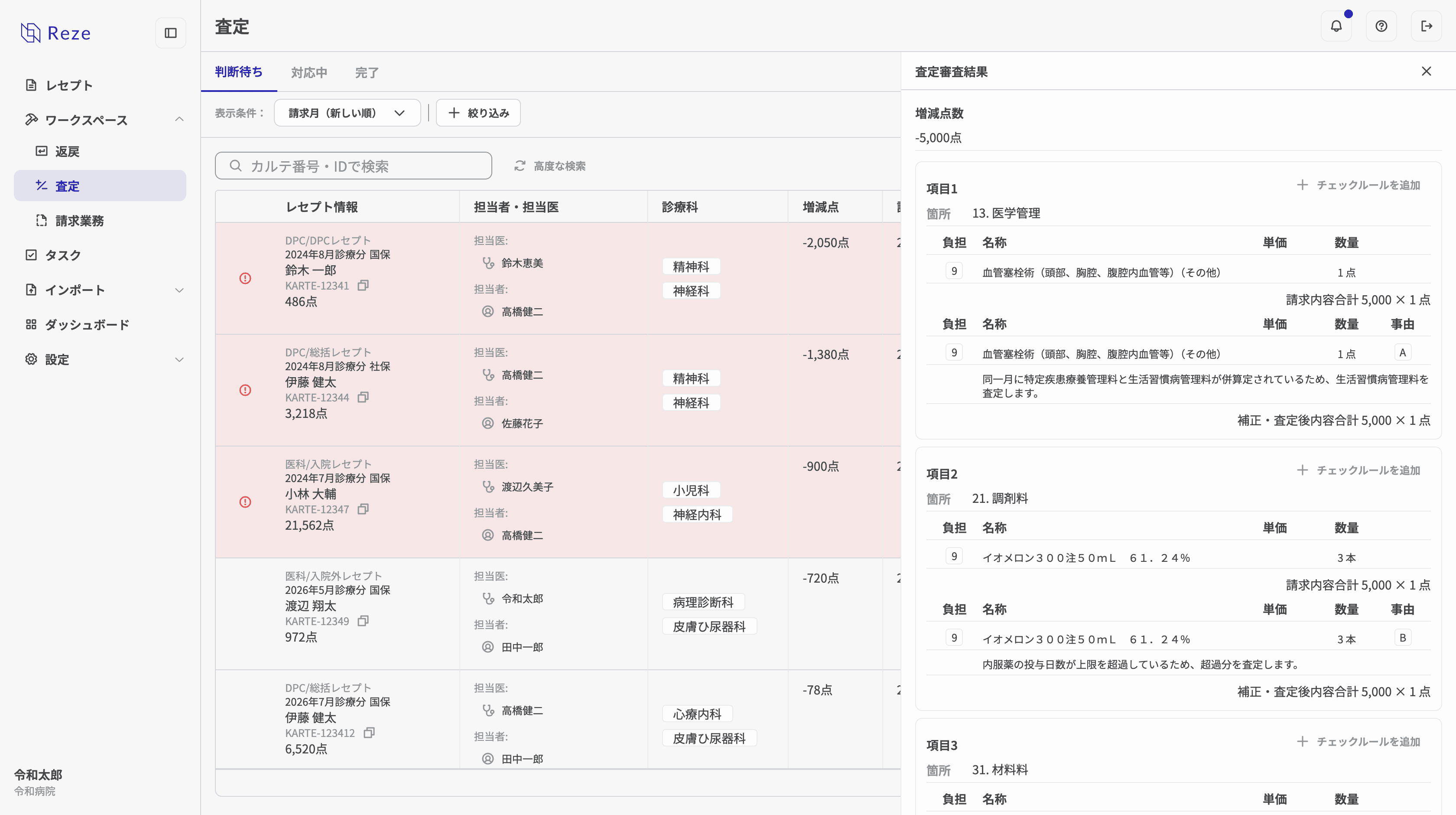Screen dimensions: 1456x815
Task: Expand the 設定 menu chevron
Action: point(179,360)
